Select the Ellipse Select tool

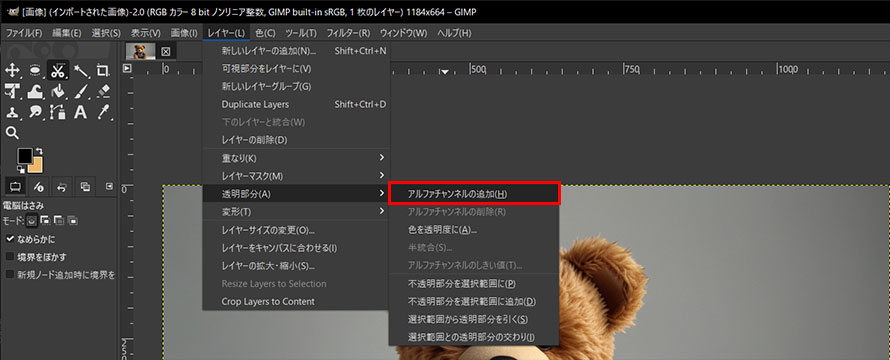[35, 71]
